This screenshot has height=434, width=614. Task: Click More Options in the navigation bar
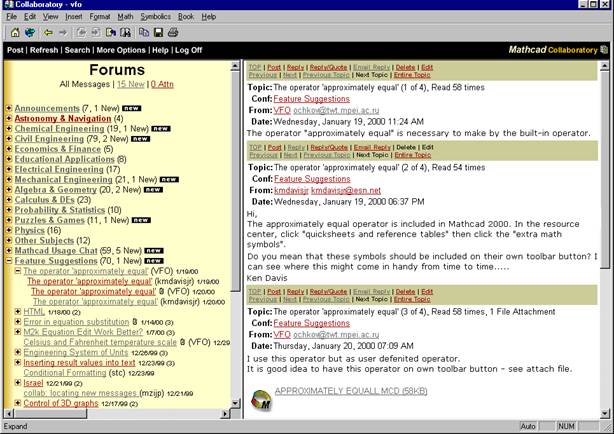point(121,50)
